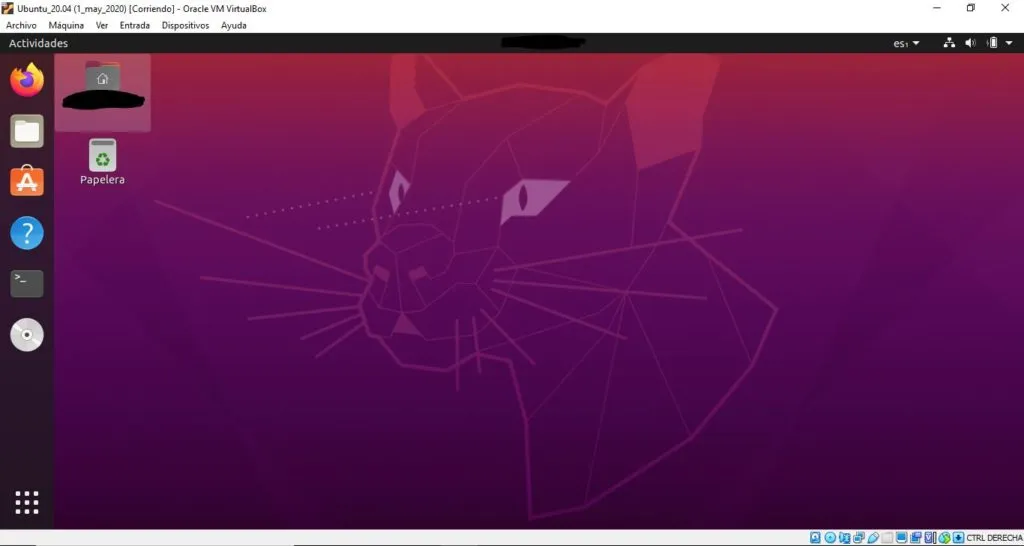Restore down the VirtualBox window
The height and width of the screenshot is (546, 1024).
point(970,8)
